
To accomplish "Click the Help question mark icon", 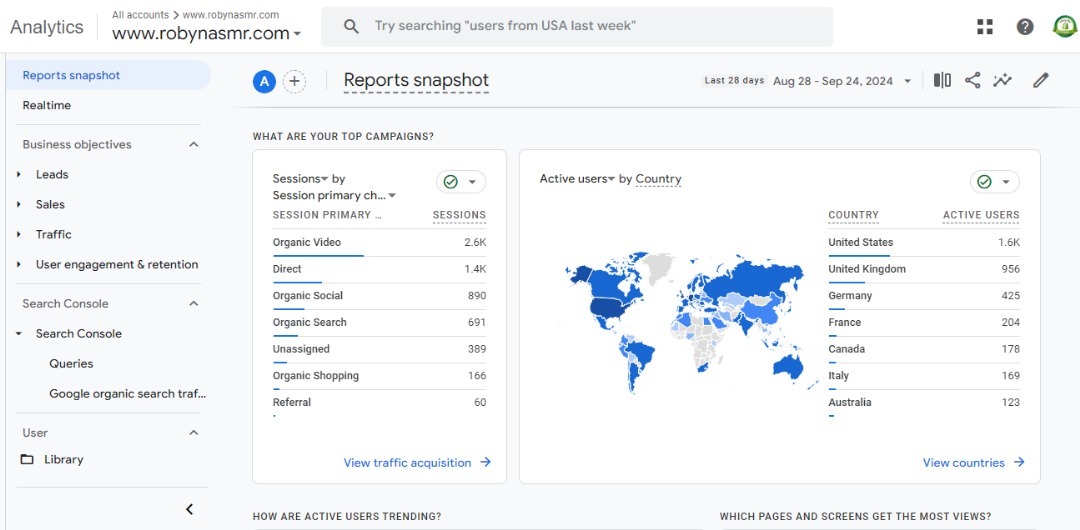I will pyautogui.click(x=1025, y=27).
